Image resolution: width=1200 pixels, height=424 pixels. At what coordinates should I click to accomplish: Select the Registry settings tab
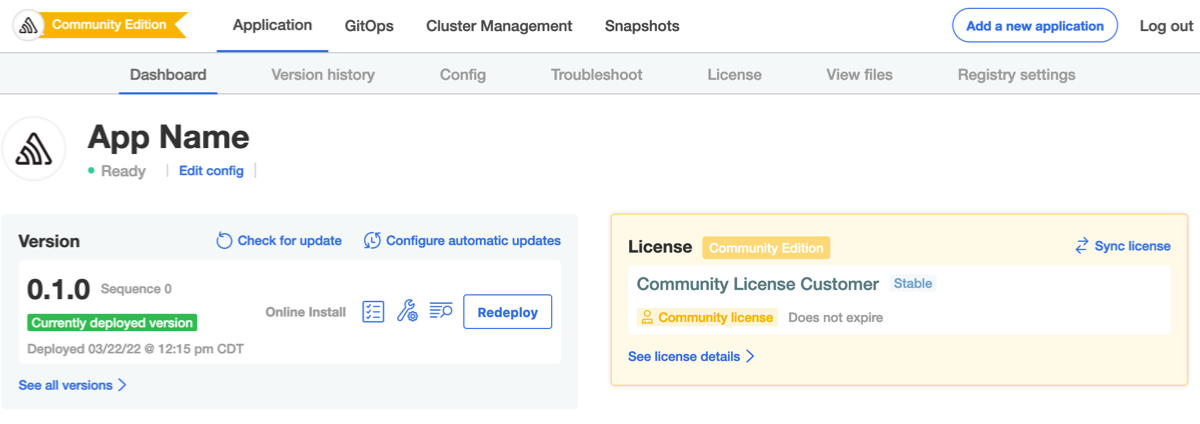point(1016,75)
